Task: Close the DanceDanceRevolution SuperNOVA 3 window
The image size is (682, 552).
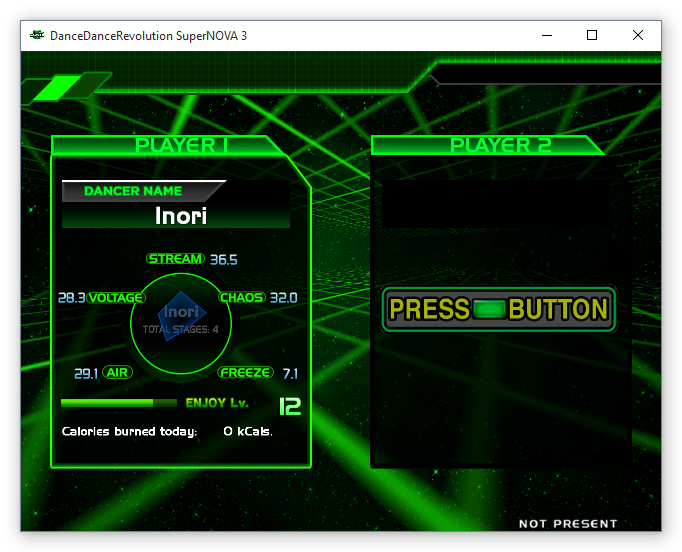Action: (x=638, y=35)
